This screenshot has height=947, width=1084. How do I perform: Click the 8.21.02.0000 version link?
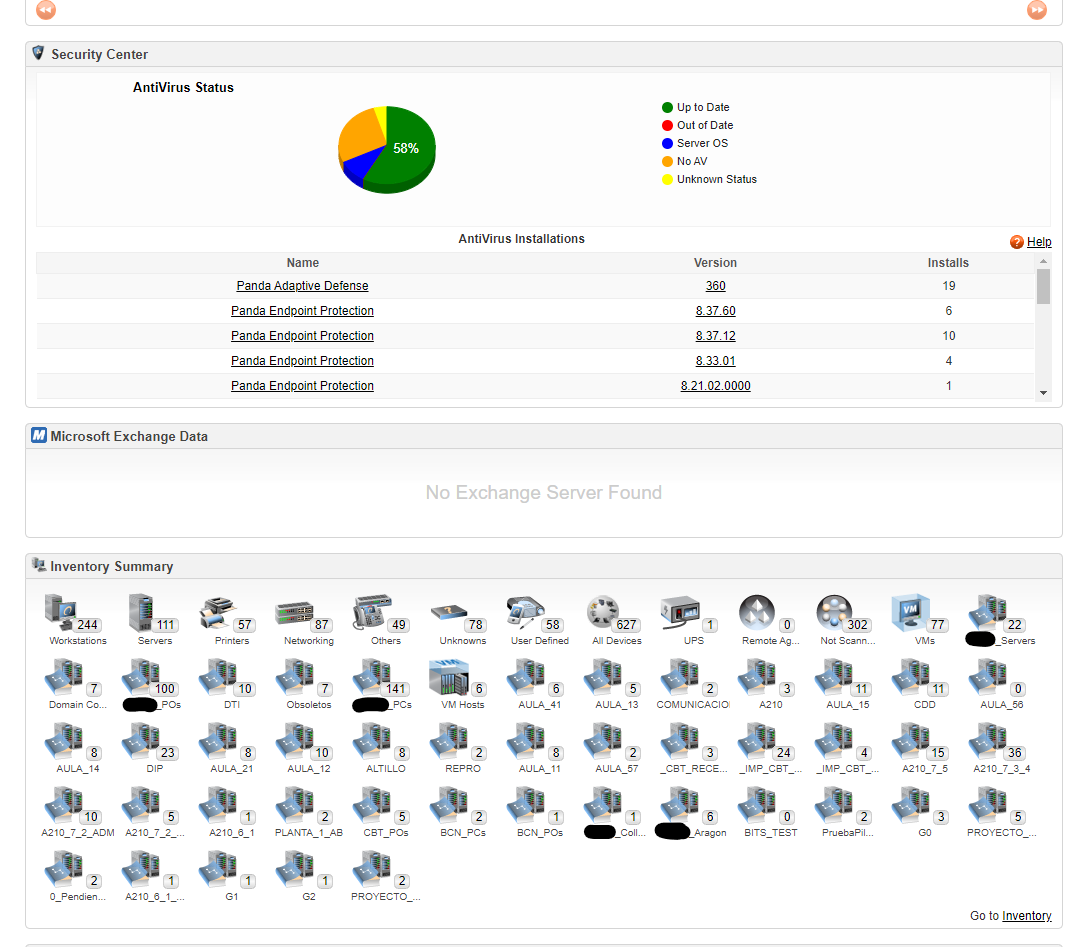pyautogui.click(x=716, y=386)
